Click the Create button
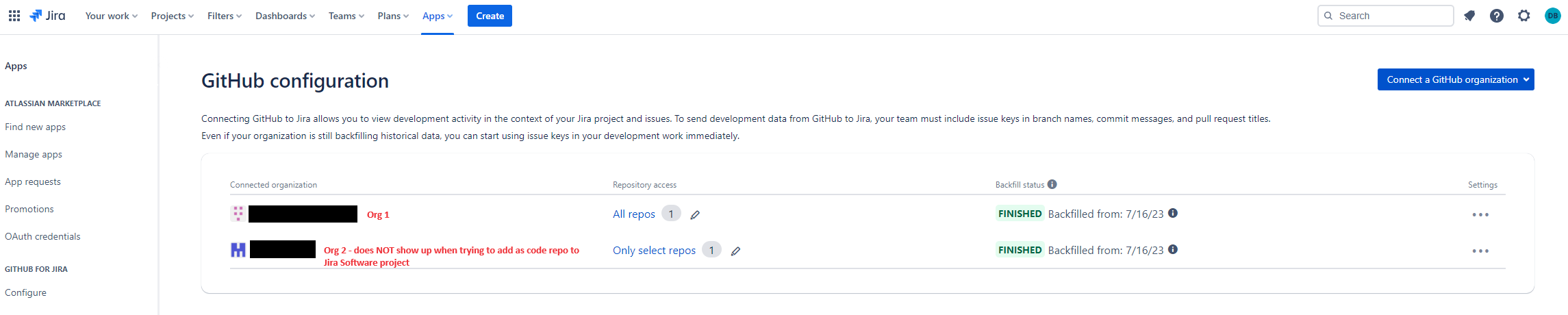 pyautogui.click(x=490, y=16)
